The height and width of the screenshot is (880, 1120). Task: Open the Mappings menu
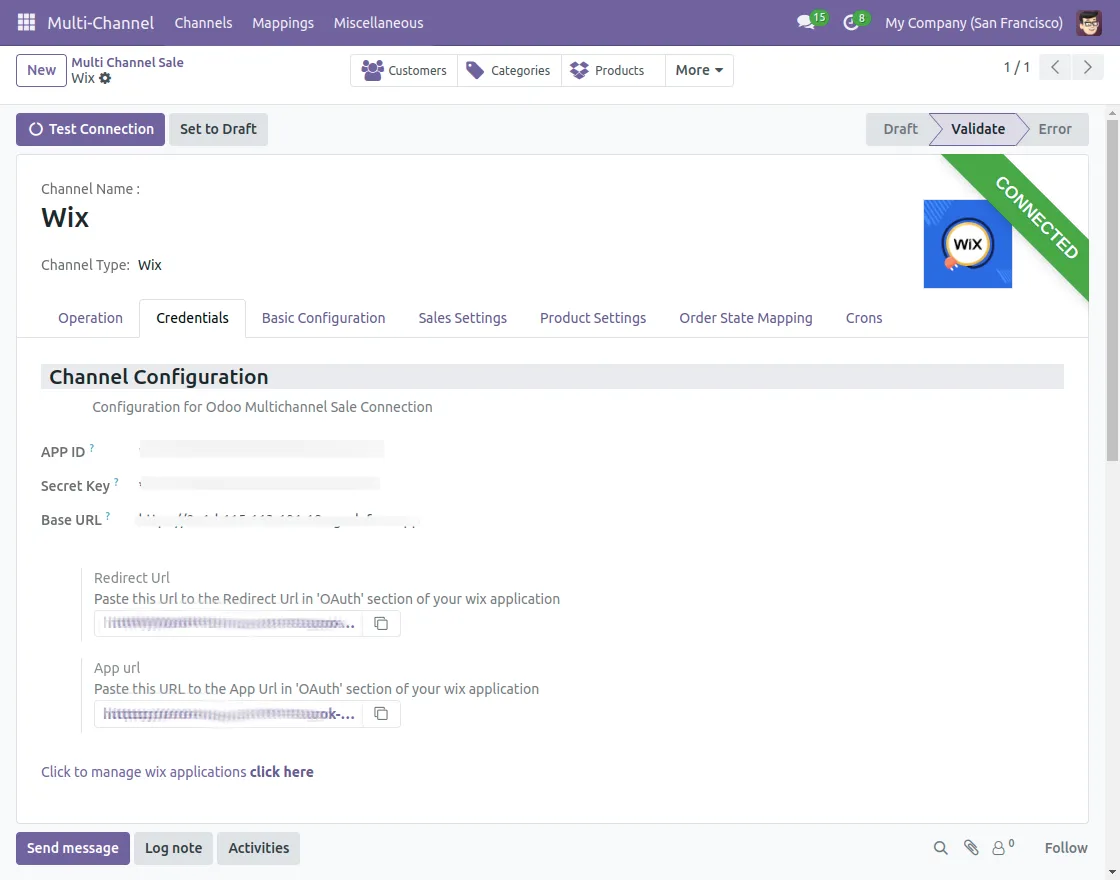pos(283,23)
